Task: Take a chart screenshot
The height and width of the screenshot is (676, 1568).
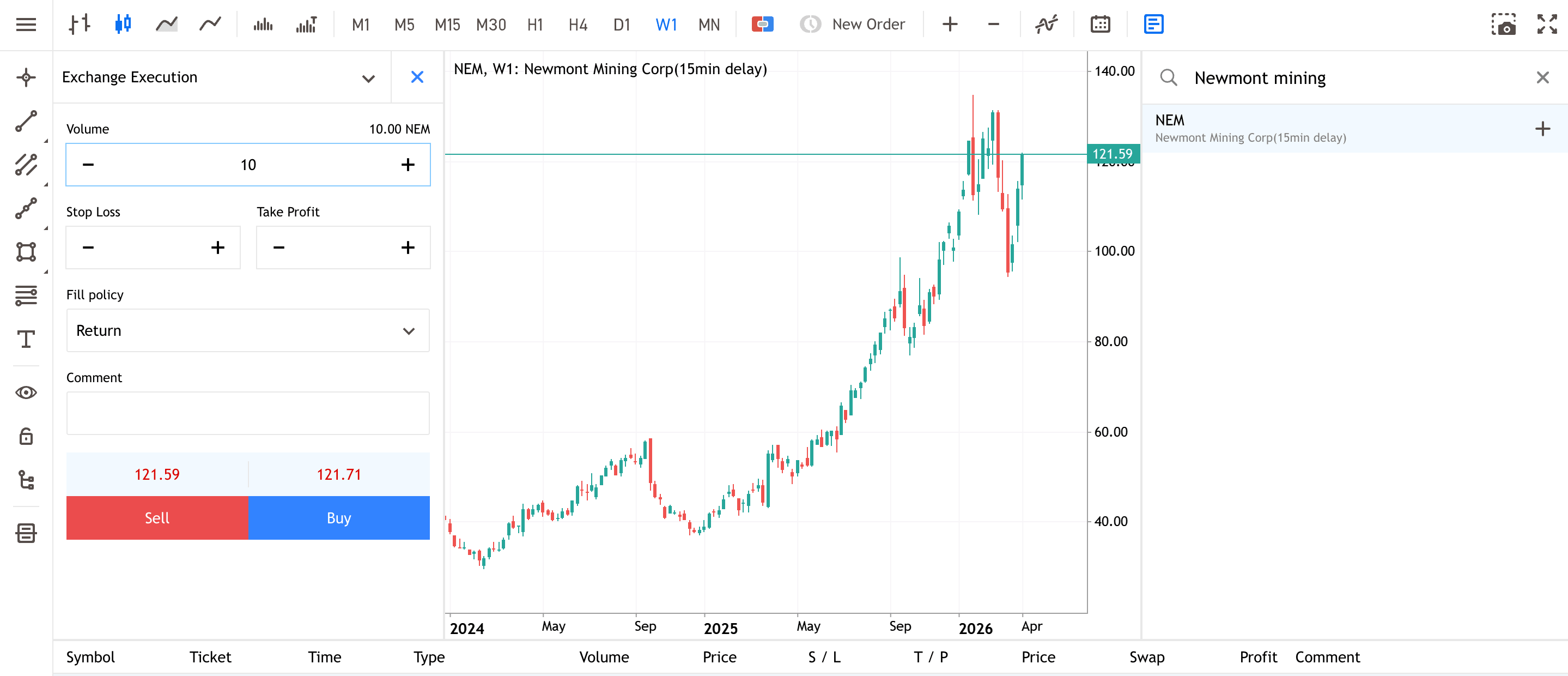Action: click(x=1504, y=25)
